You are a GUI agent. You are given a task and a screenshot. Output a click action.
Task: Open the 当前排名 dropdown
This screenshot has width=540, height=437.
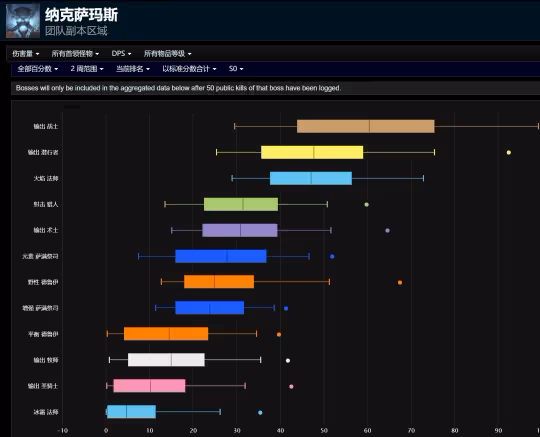click(x=133, y=69)
